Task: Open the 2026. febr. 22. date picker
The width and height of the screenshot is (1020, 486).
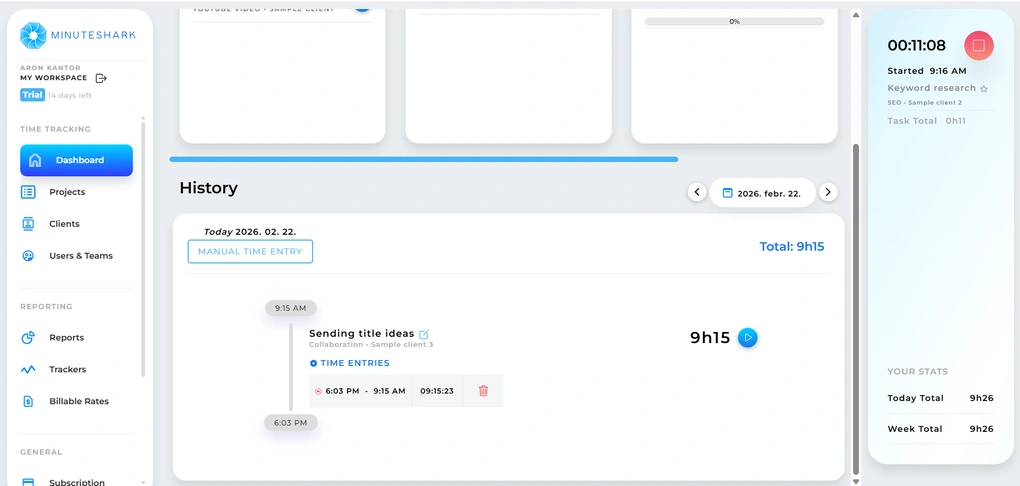Action: click(762, 193)
